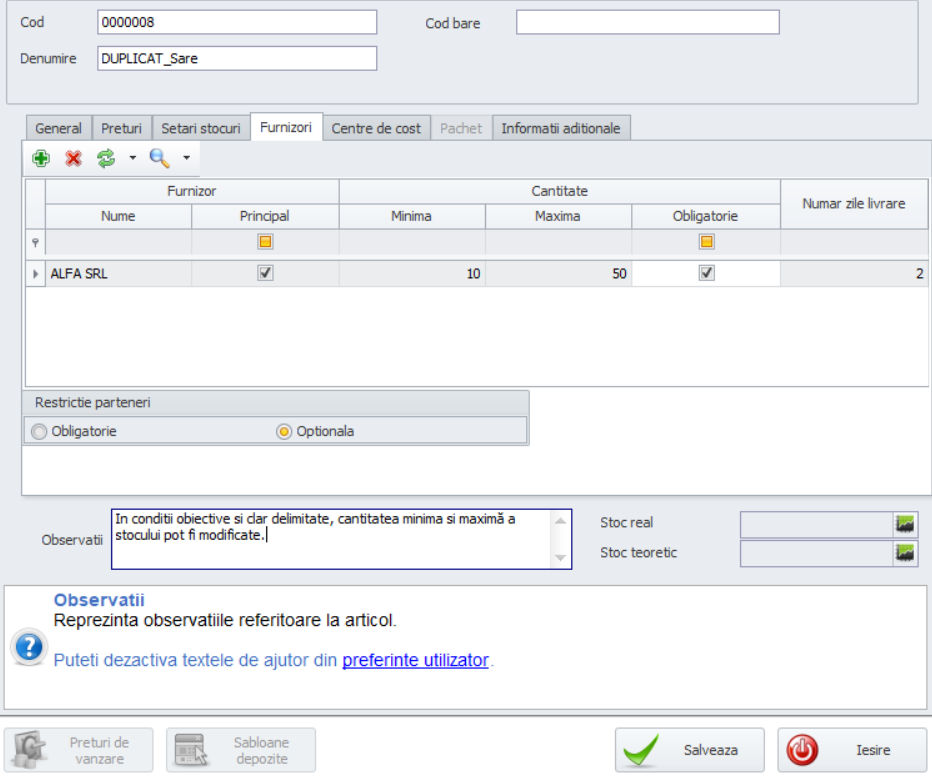Screen dimensions: 932x777
Task: Open the Stoc teoretic chart icon
Action: (905, 554)
